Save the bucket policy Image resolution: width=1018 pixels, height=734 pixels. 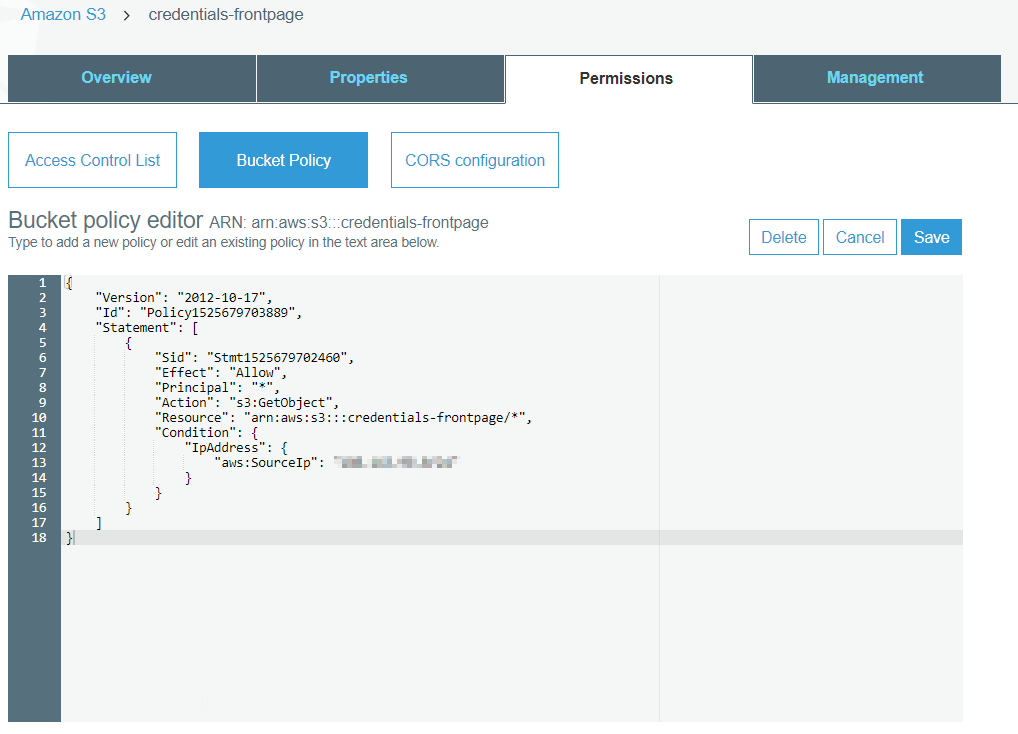pyautogui.click(x=931, y=237)
